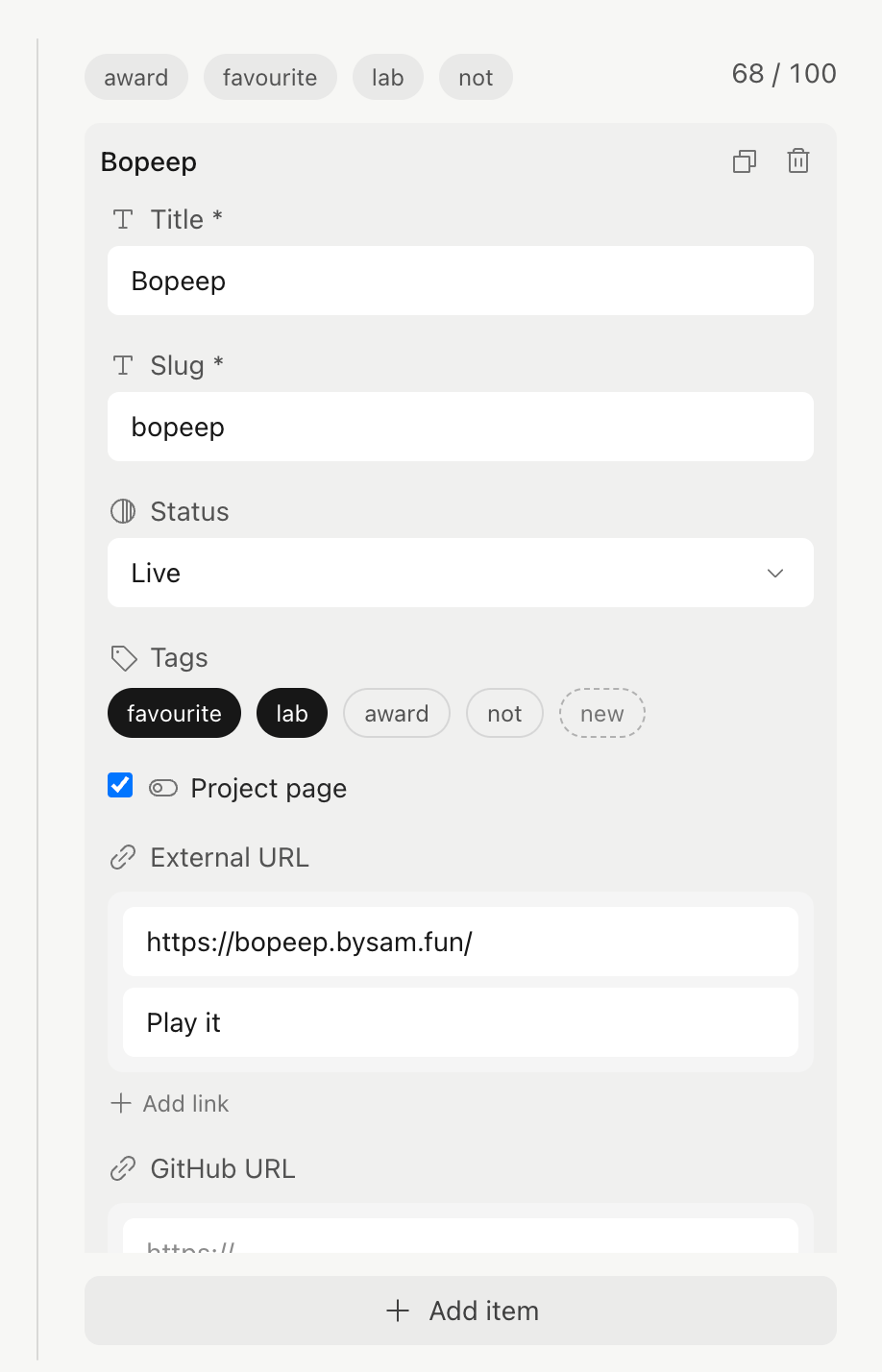This screenshot has width=882, height=1372.
Task: Click the 68 / 100 item counter
Action: (x=784, y=74)
